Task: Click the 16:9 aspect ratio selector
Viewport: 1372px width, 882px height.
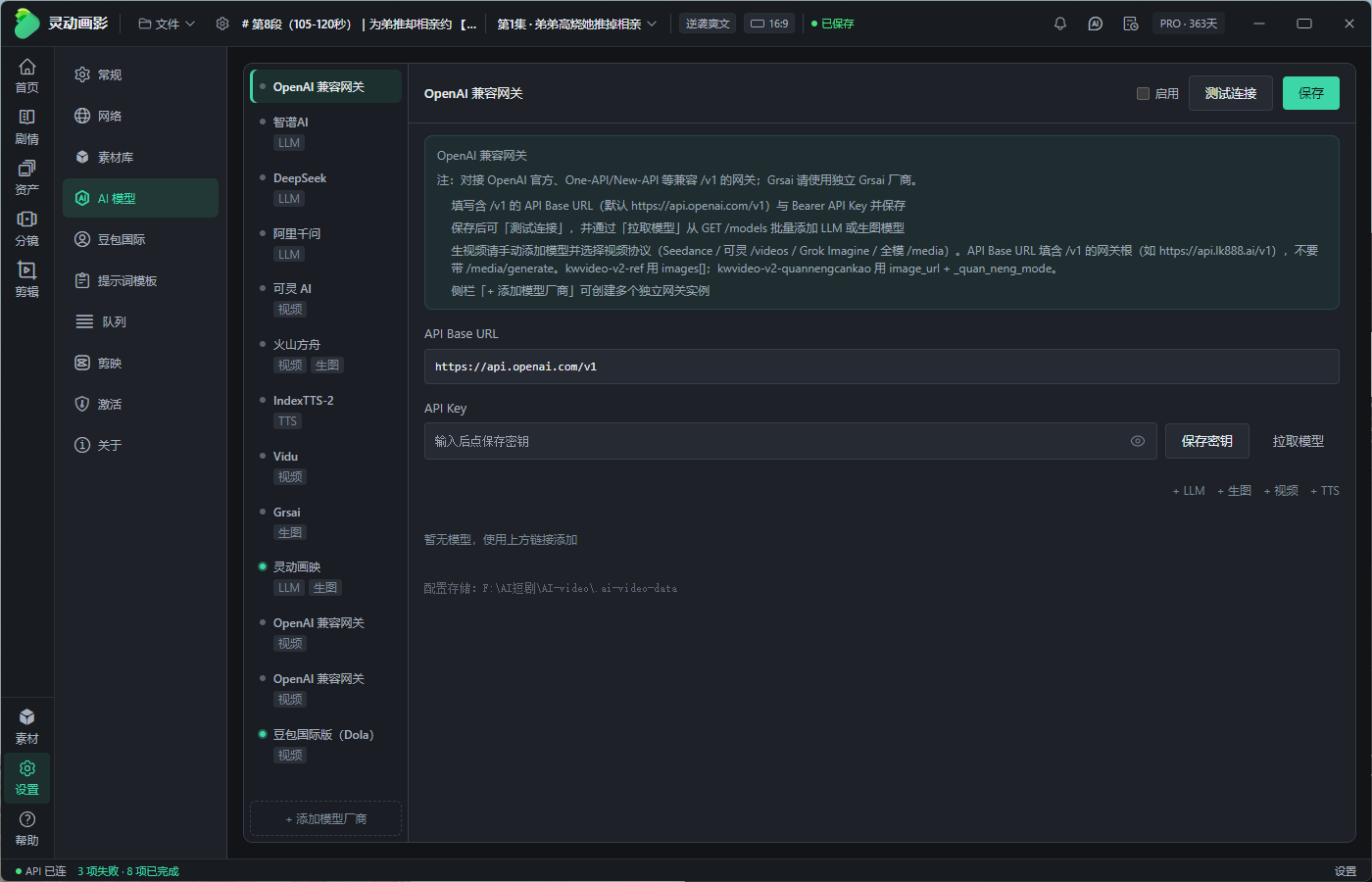Action: tap(769, 24)
